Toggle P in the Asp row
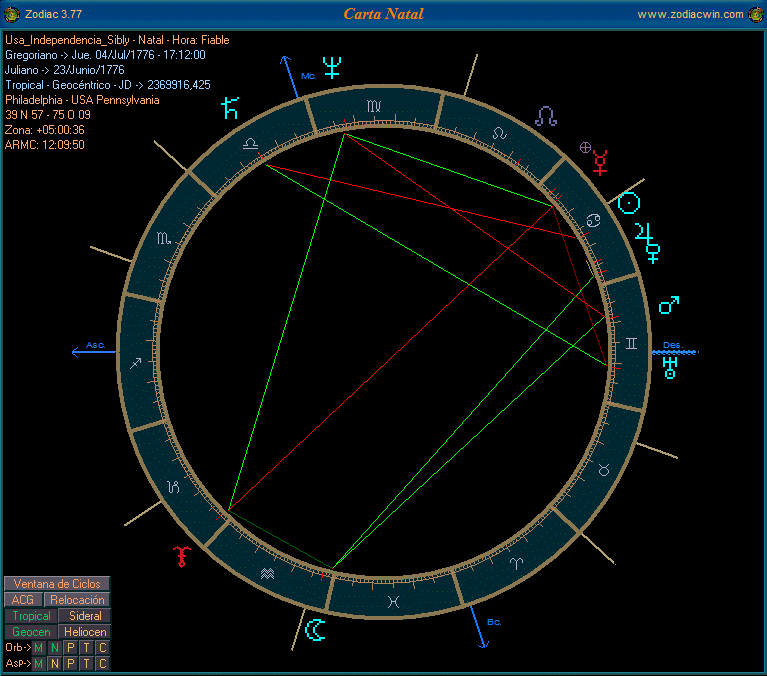 [x=71, y=664]
